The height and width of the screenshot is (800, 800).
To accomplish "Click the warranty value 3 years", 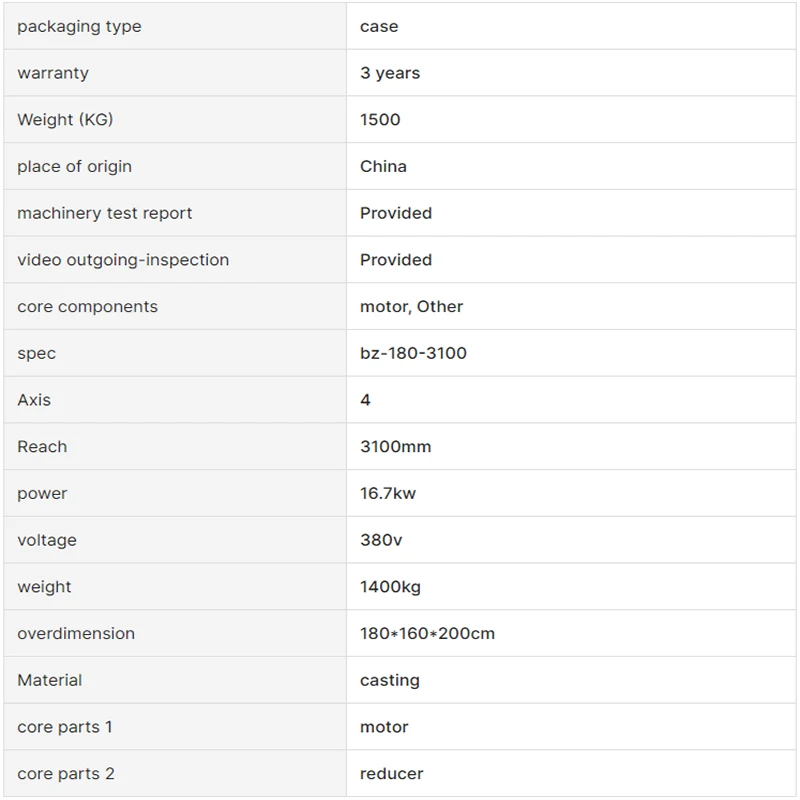I will 390,73.
